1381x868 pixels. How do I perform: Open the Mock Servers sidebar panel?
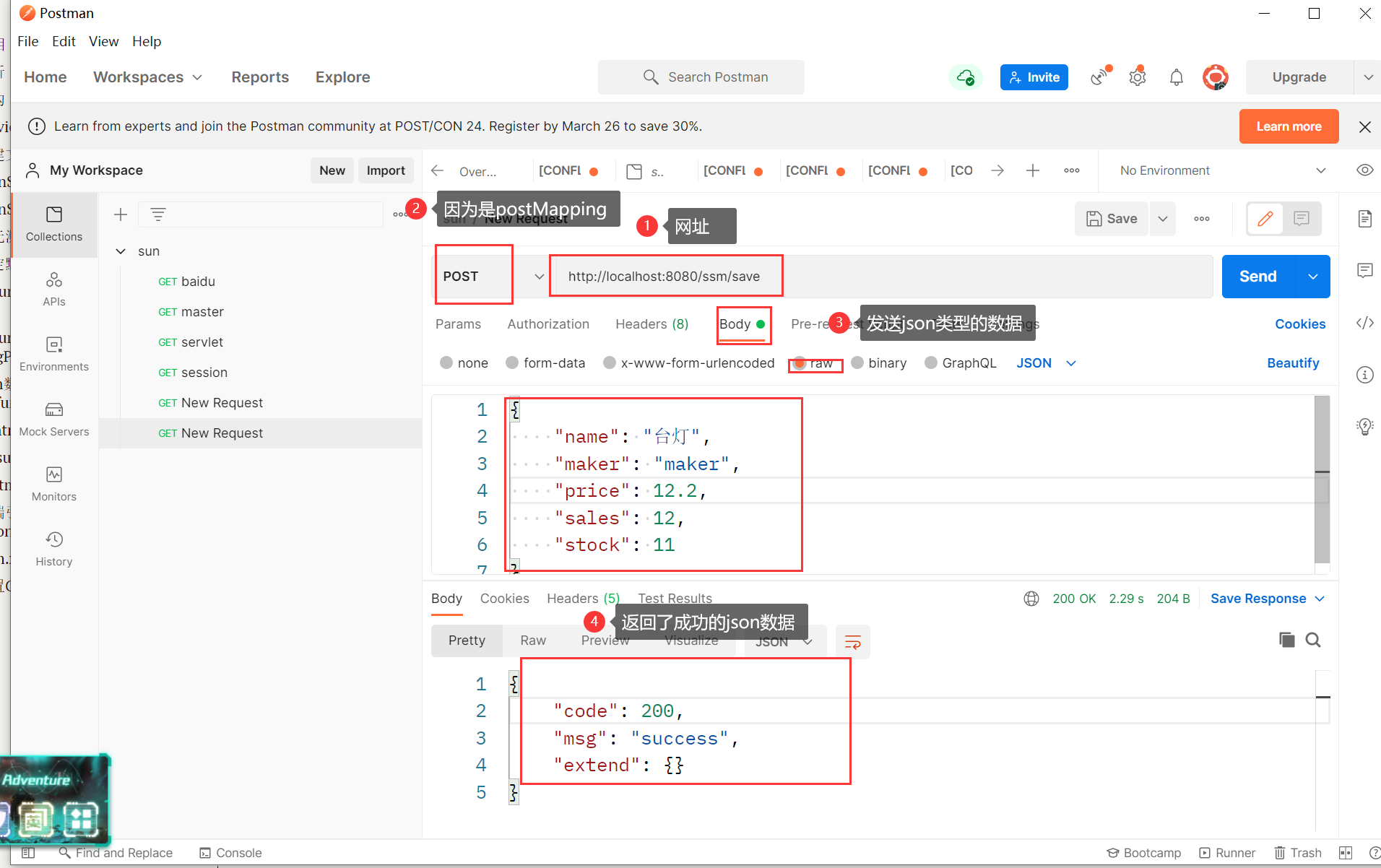click(x=54, y=420)
